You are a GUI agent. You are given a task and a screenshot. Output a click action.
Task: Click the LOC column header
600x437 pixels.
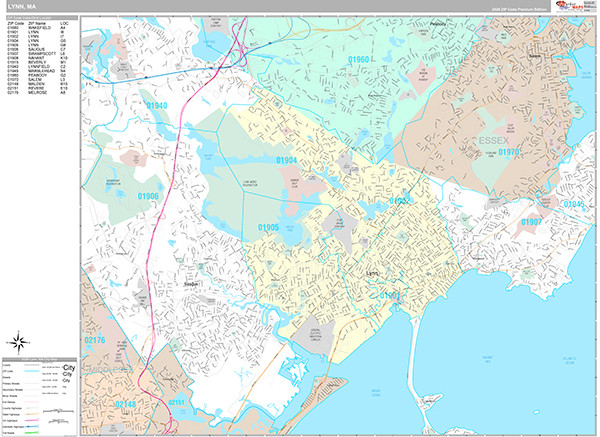coord(64,23)
